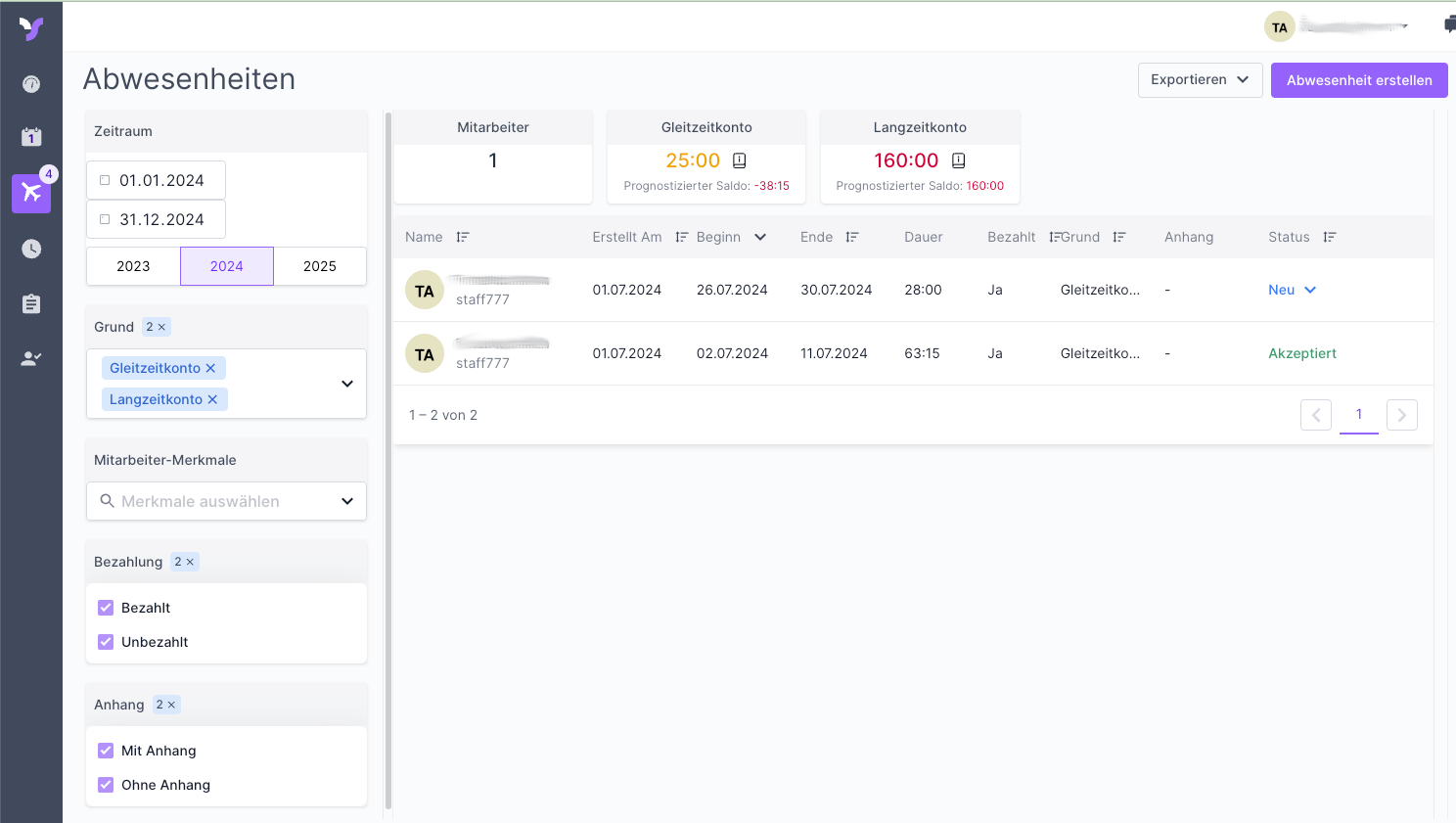Open the employees sidebar icon
This screenshot has width=1456, height=823.
click(x=31, y=358)
